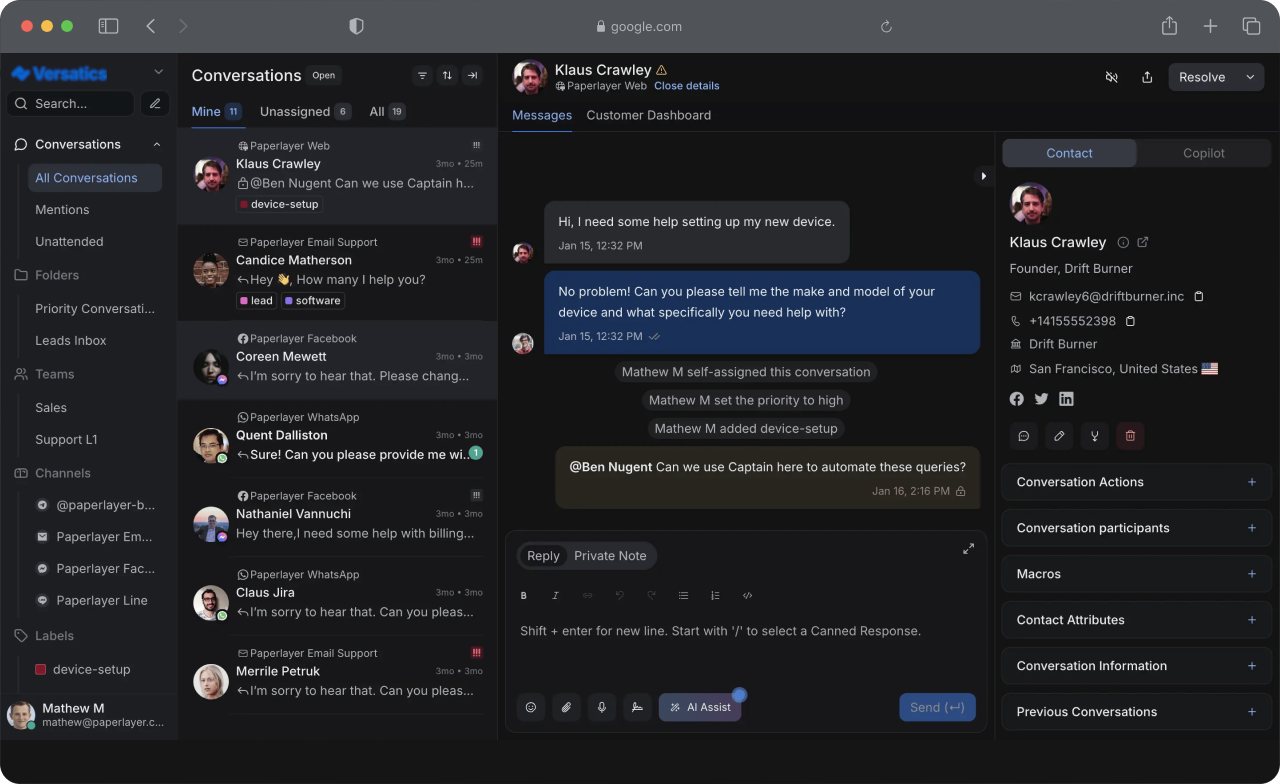Expand the Versatics account switcher chevron

pyautogui.click(x=158, y=72)
